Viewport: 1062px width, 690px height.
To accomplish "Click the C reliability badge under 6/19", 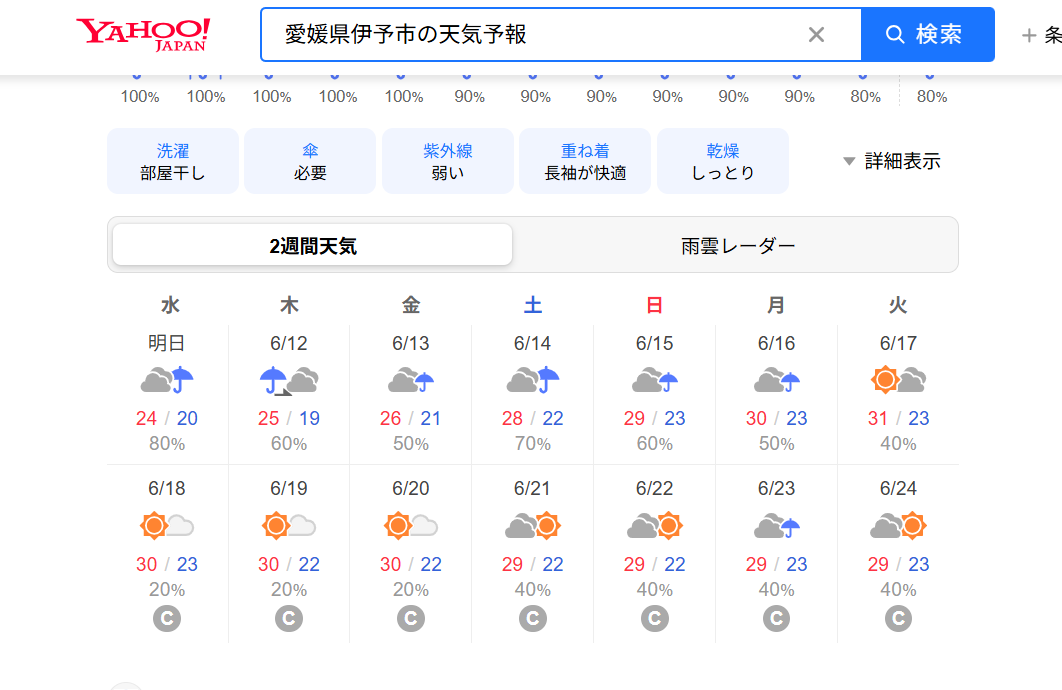I will pyautogui.click(x=289, y=618).
